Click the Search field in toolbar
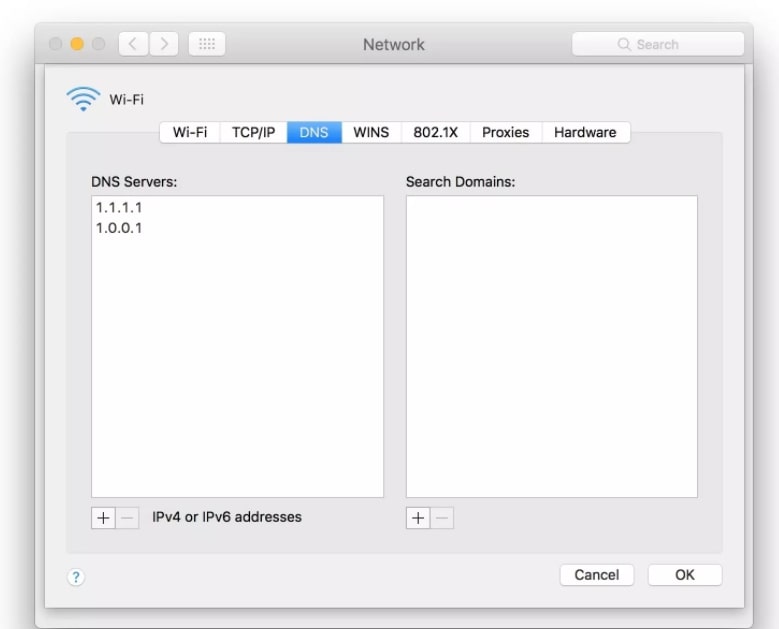This screenshot has width=779, height=629. coord(657,45)
